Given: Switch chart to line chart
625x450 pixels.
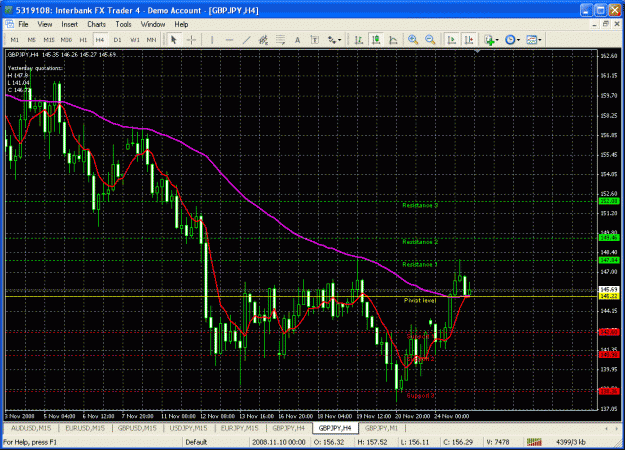Looking at the screenshot, I should coord(393,40).
